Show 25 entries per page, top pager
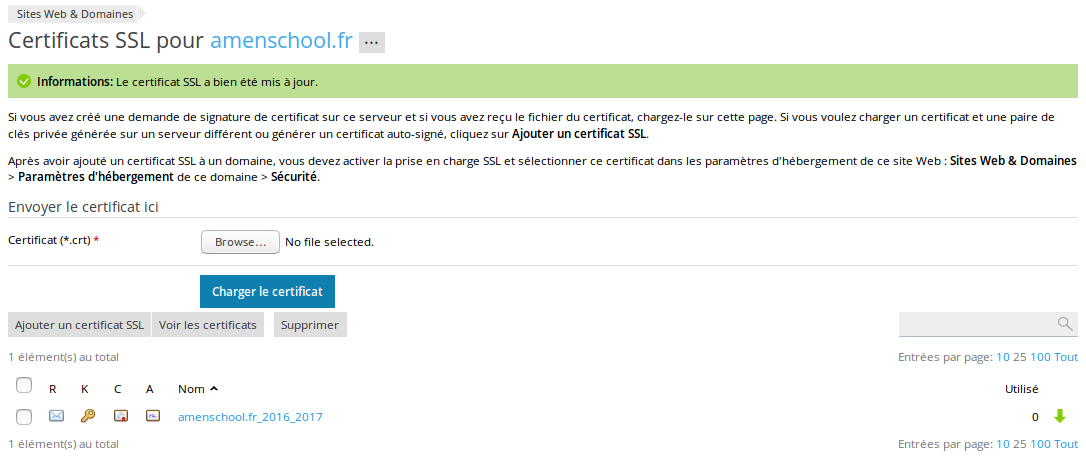Screen dimensions: 1086x461 pos(1020,357)
